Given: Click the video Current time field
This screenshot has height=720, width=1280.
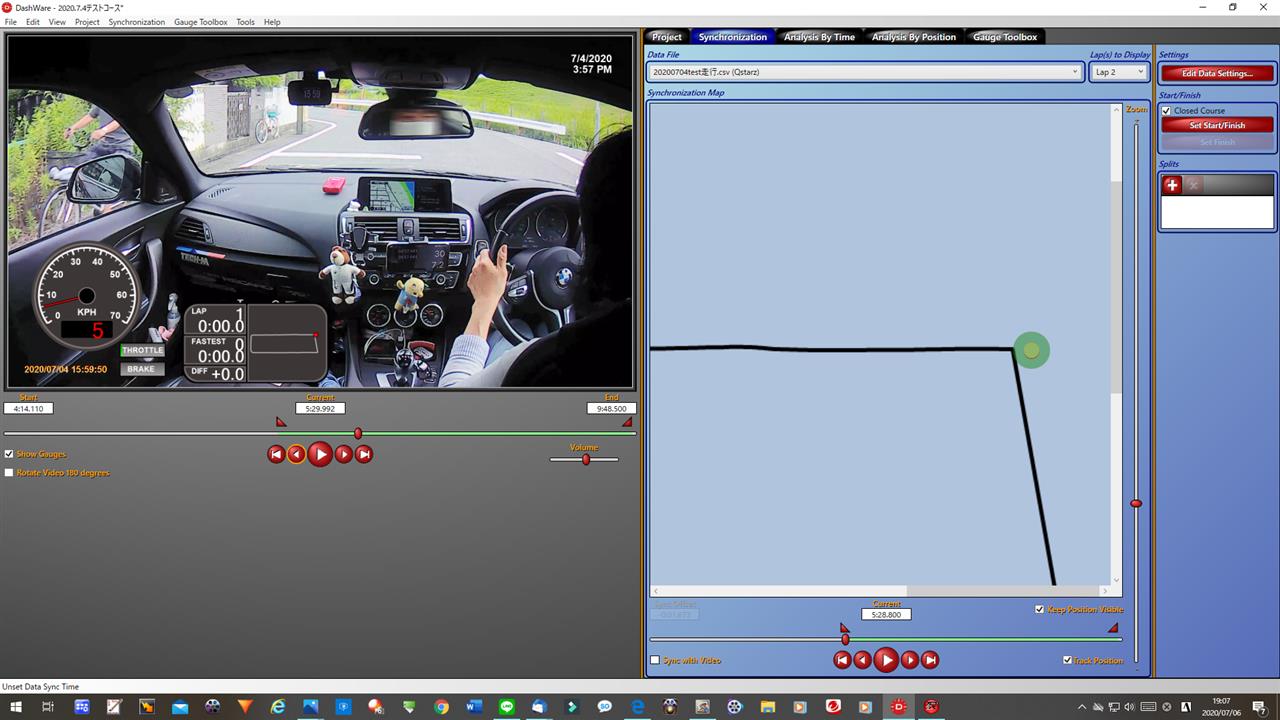Looking at the screenshot, I should click(320, 408).
